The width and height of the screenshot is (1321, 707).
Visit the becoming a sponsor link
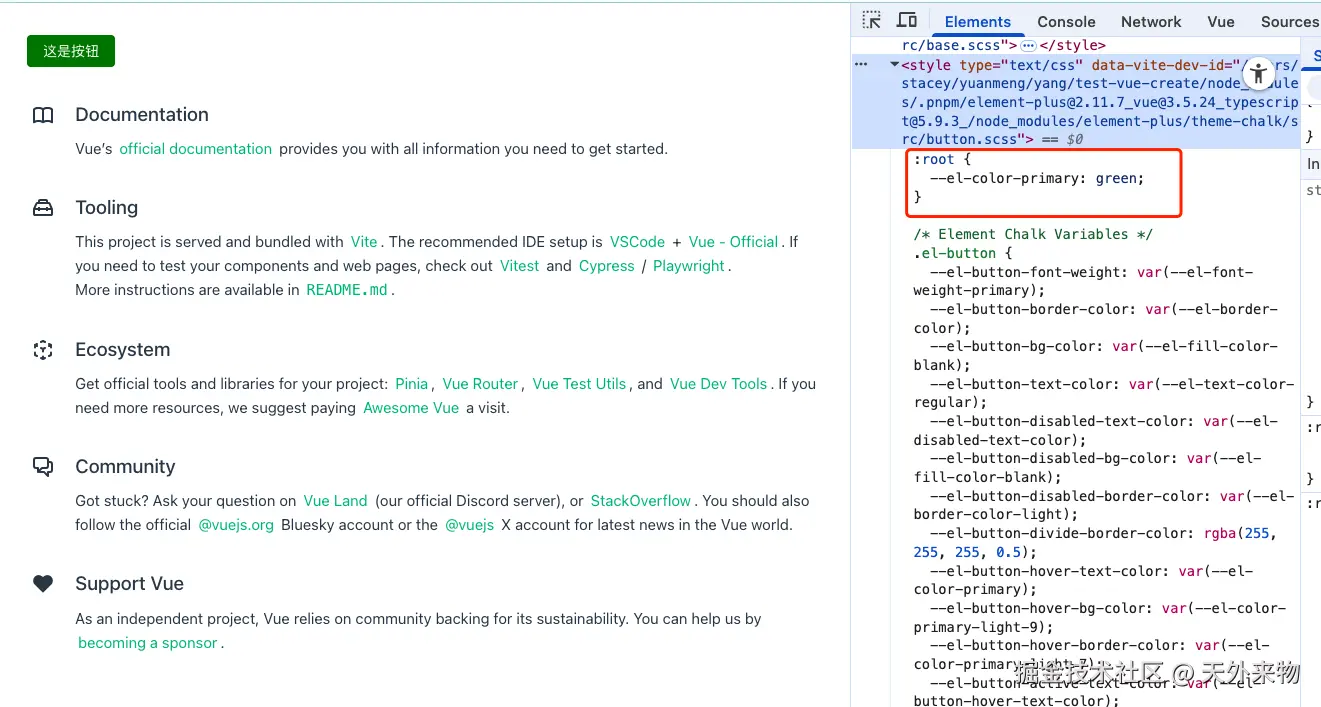tap(148, 643)
